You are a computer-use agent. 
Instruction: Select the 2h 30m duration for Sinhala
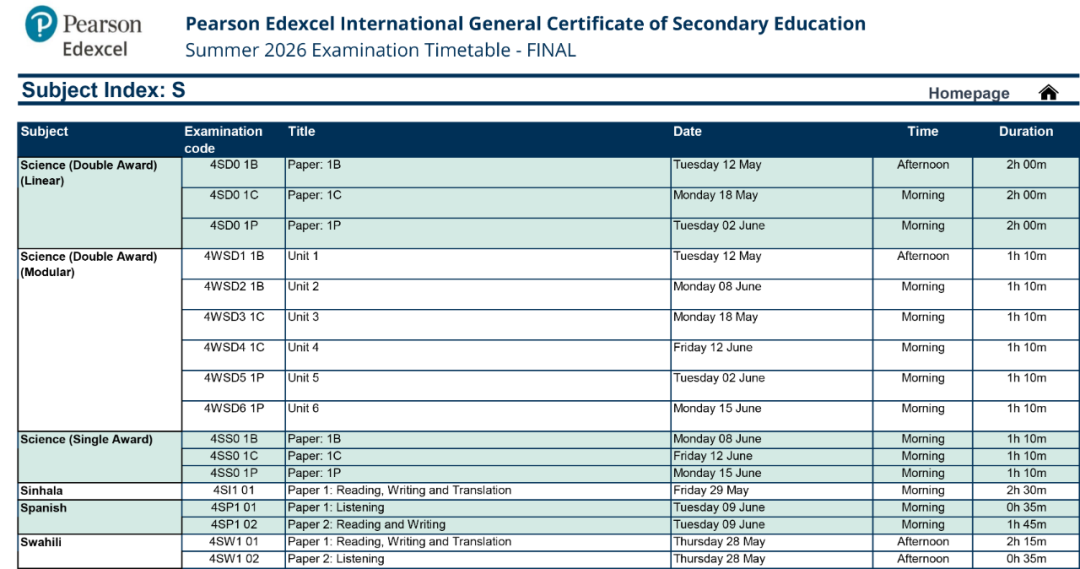coord(1026,490)
